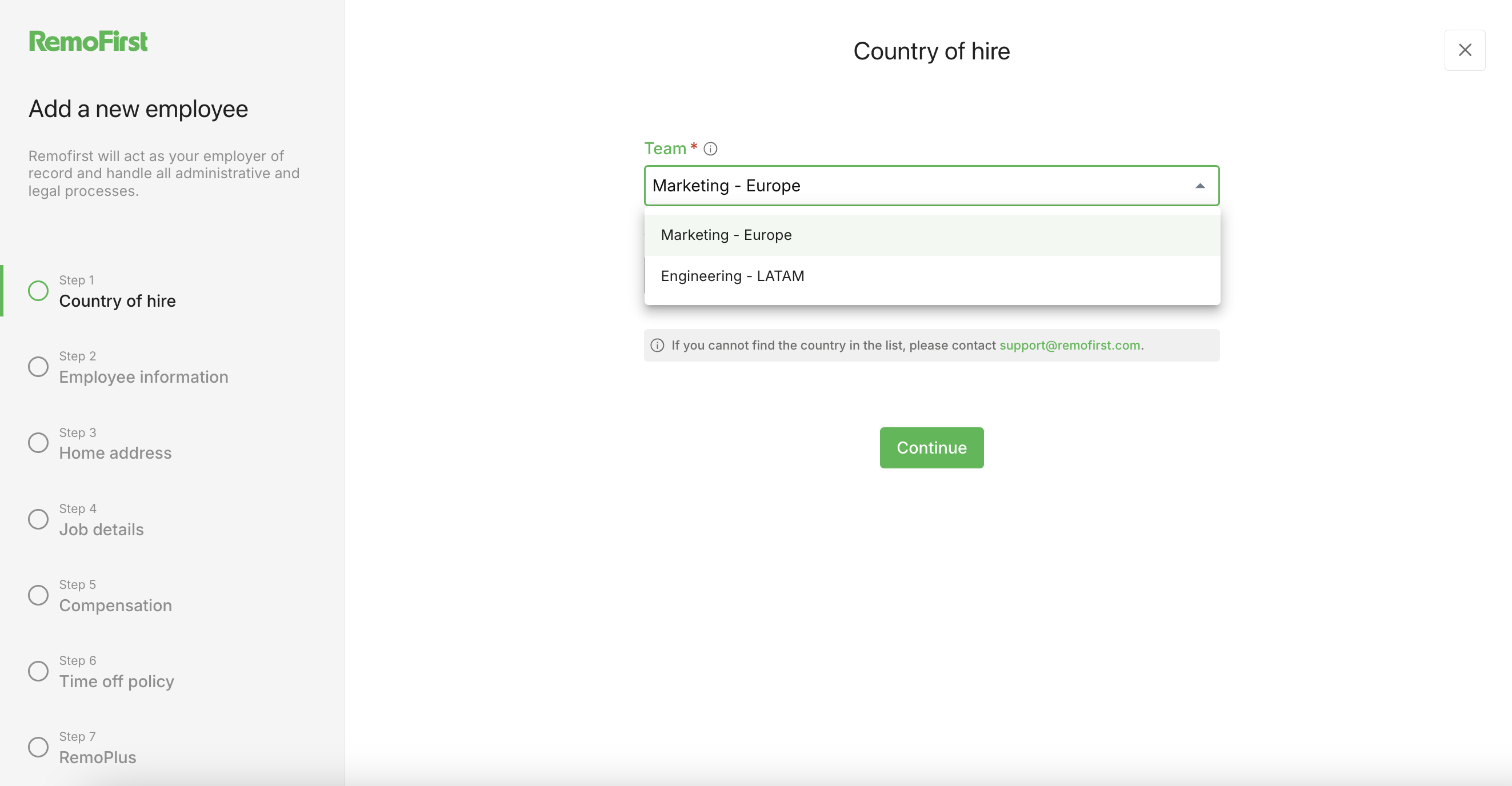The image size is (1512, 786).
Task: Click the Step 6 circle indicator
Action: [x=38, y=671]
